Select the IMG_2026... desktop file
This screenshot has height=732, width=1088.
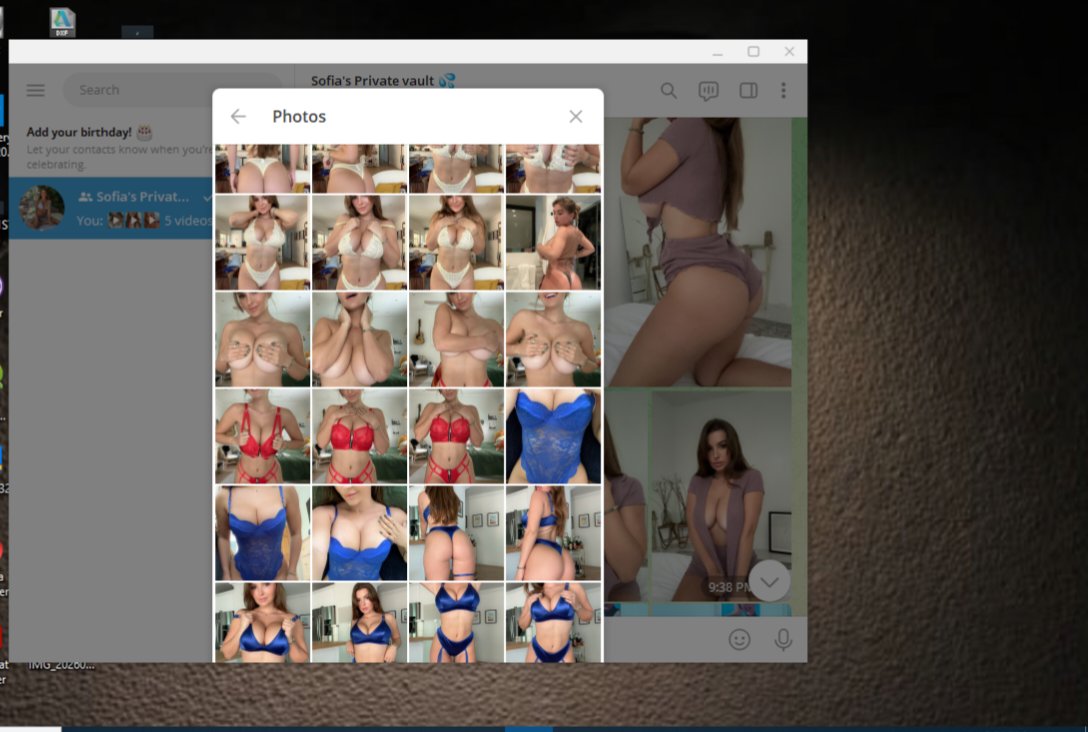61,665
